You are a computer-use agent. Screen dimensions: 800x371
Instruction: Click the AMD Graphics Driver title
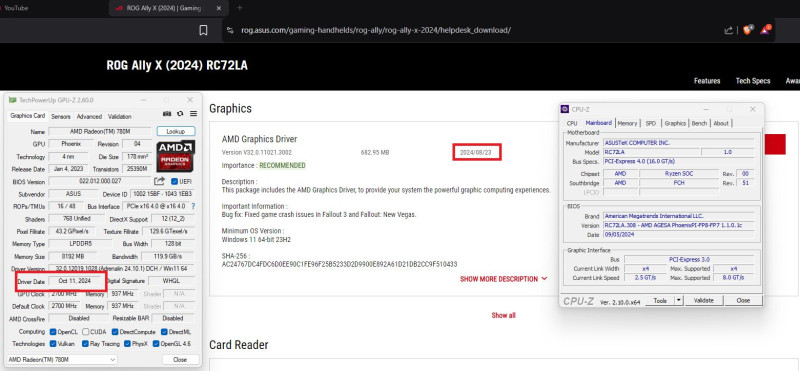(x=259, y=139)
